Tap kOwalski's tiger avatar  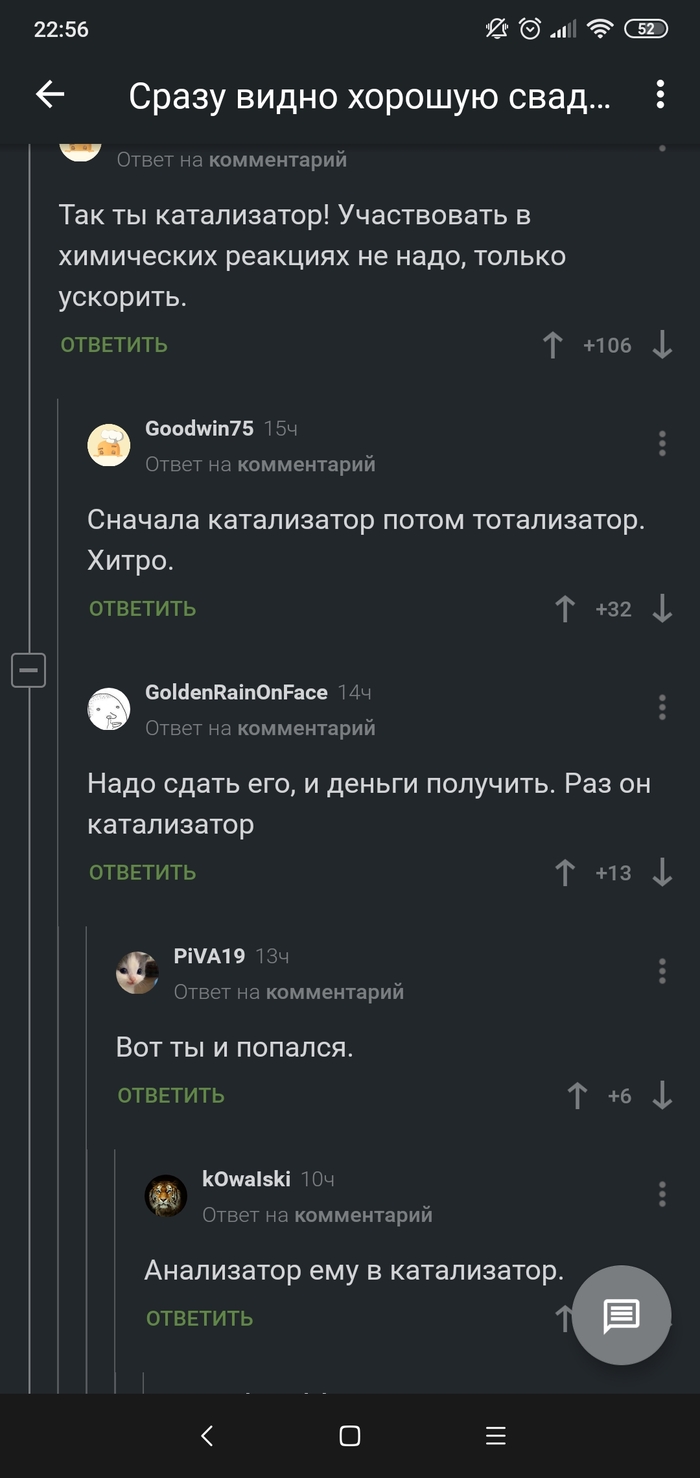(x=166, y=1195)
